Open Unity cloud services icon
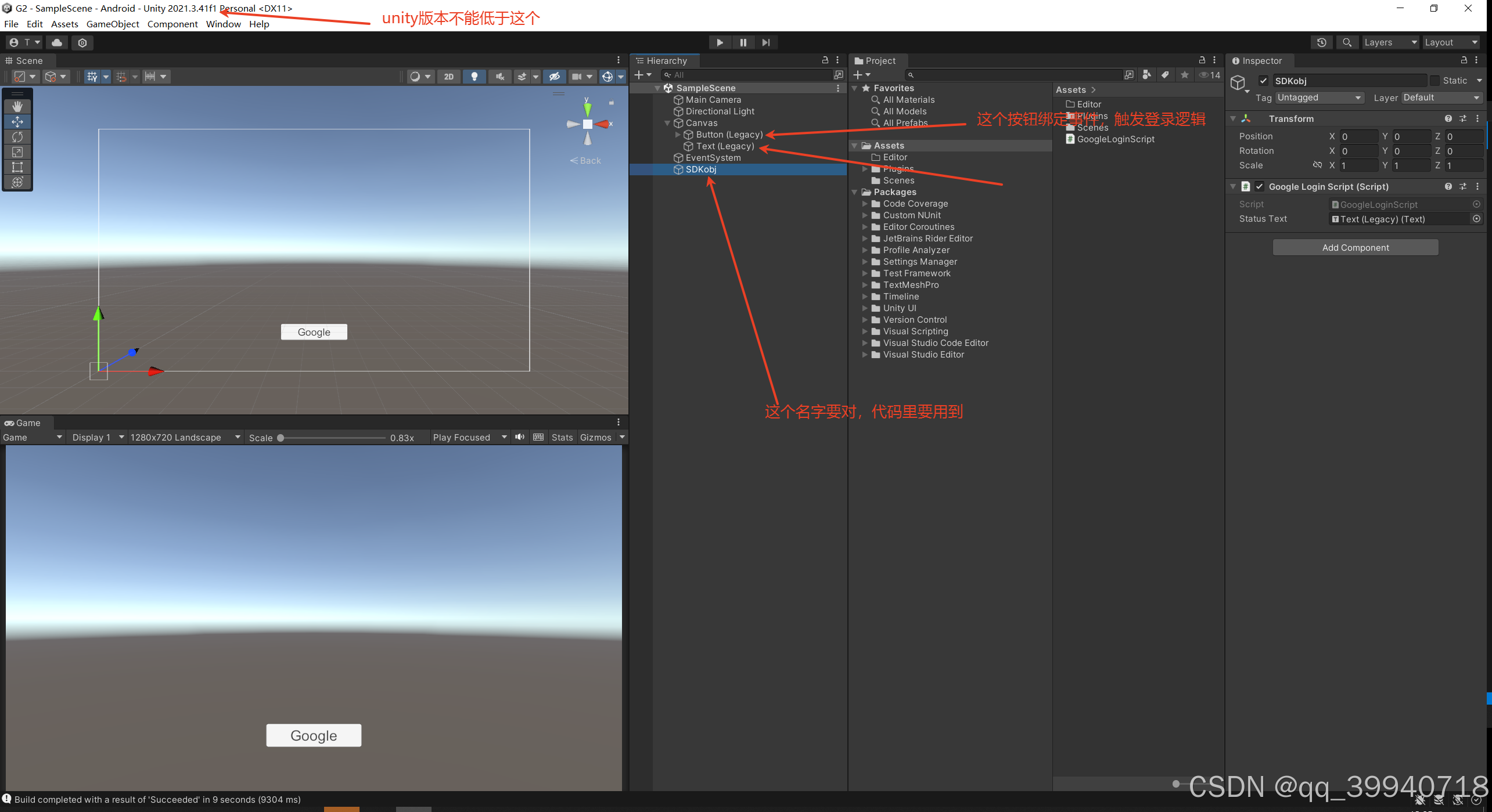1492x812 pixels. (x=57, y=42)
